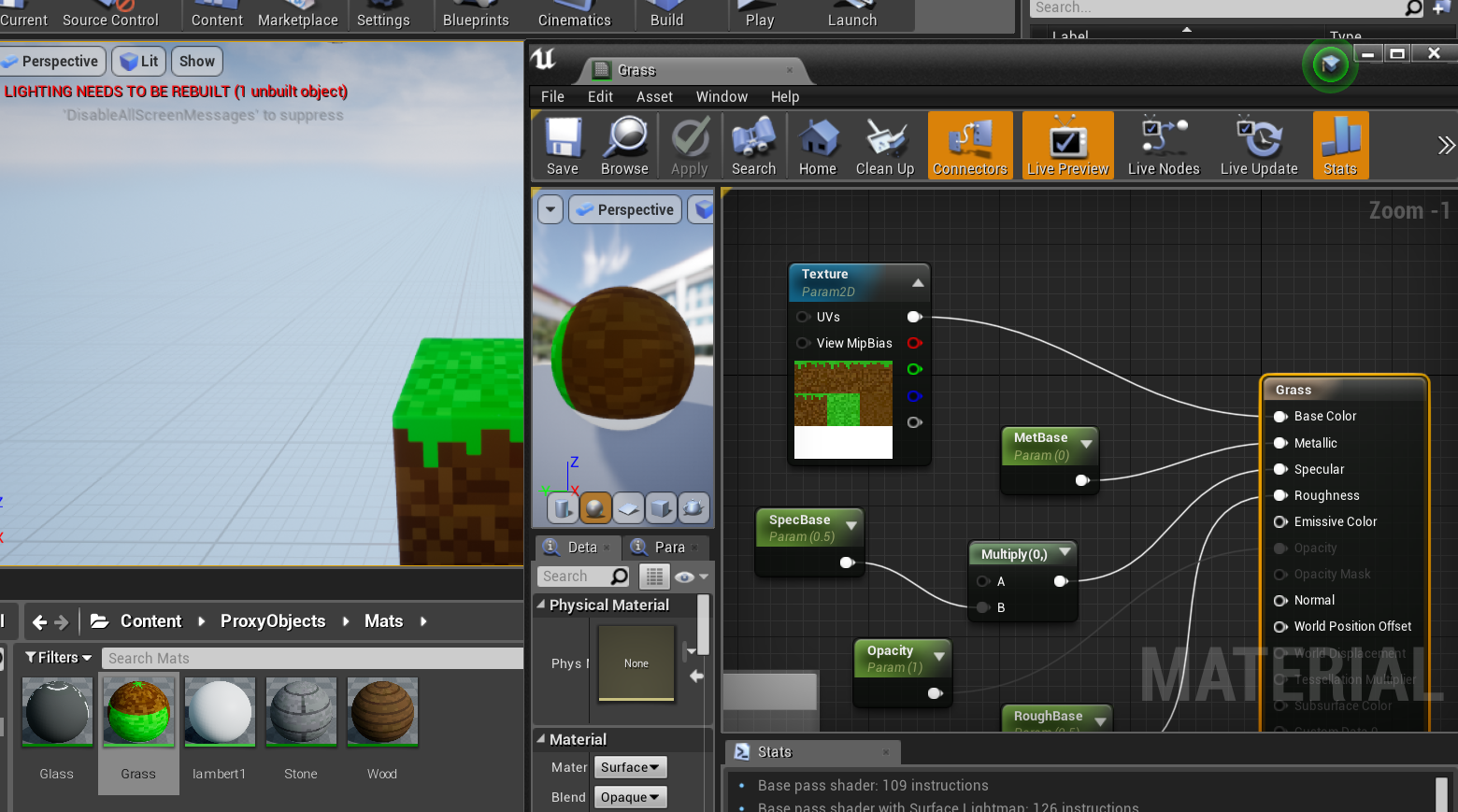The height and width of the screenshot is (812, 1458).
Task: Click the Details search field
Action: point(585,577)
